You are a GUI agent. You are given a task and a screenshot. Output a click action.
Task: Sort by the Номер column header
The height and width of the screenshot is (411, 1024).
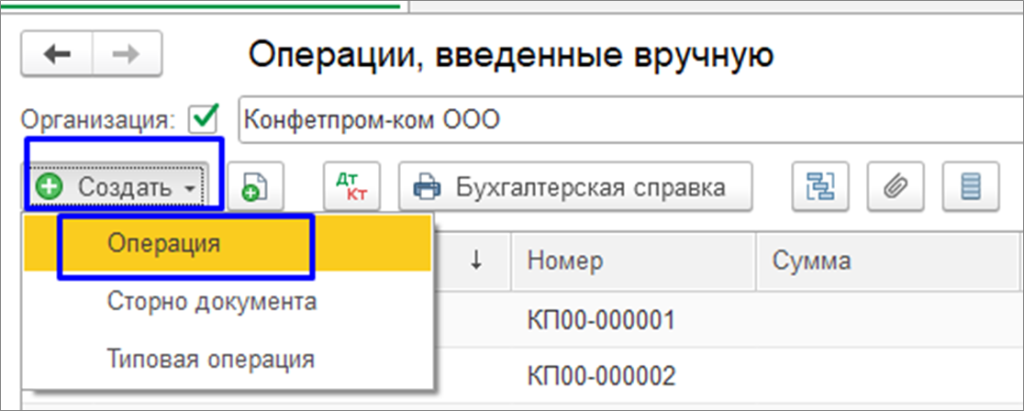(635, 261)
